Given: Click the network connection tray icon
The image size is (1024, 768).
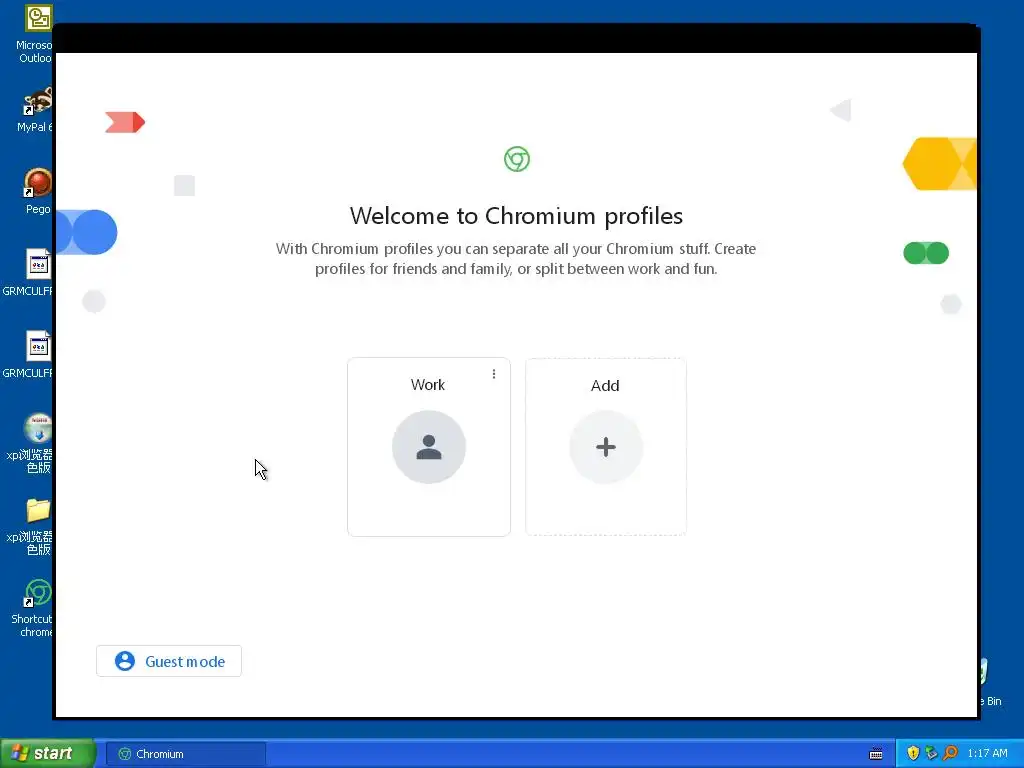Looking at the screenshot, I should tap(931, 753).
